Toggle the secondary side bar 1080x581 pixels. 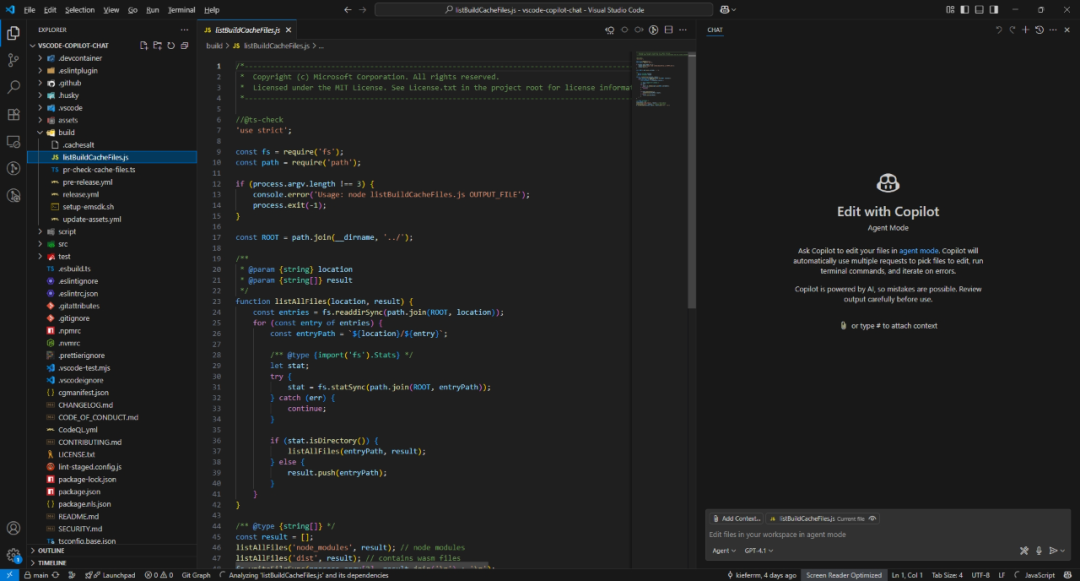994,10
